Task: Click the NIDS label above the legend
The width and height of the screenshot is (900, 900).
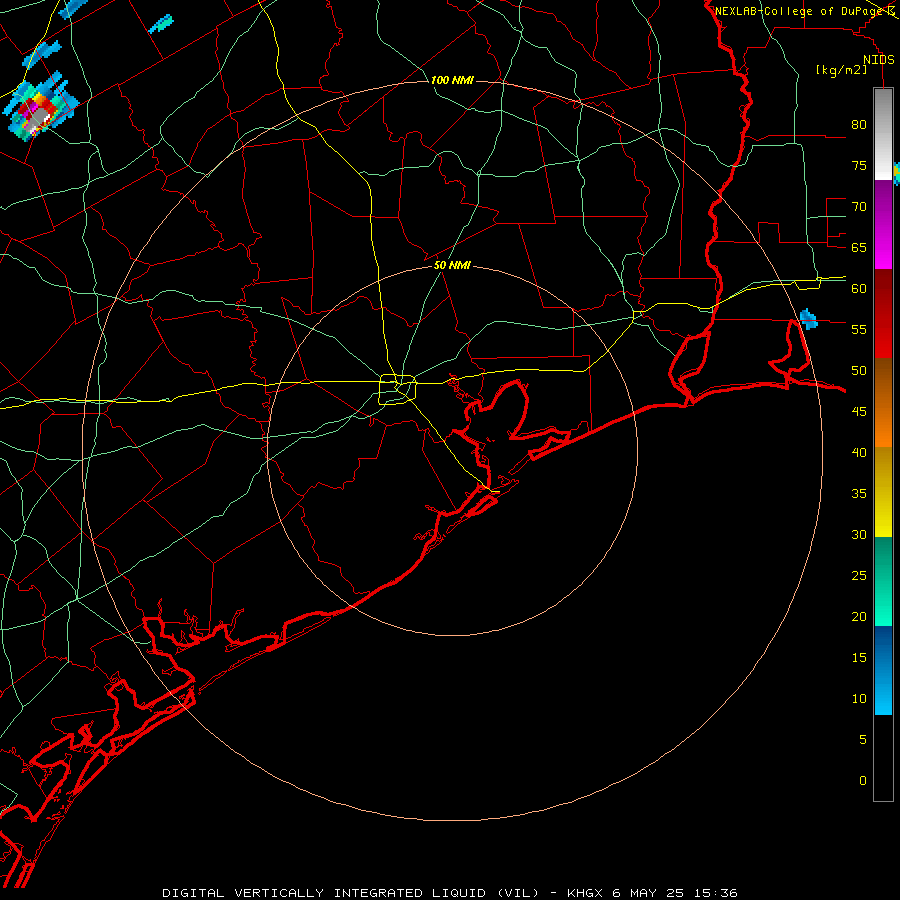Action: click(x=878, y=60)
